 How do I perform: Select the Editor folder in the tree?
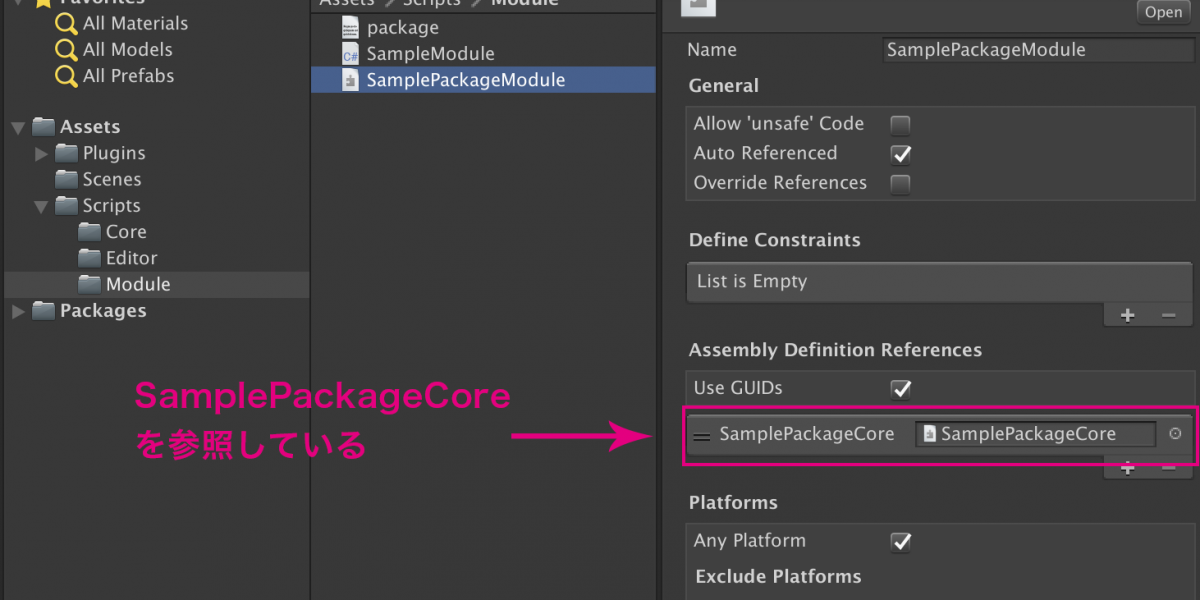coord(131,258)
